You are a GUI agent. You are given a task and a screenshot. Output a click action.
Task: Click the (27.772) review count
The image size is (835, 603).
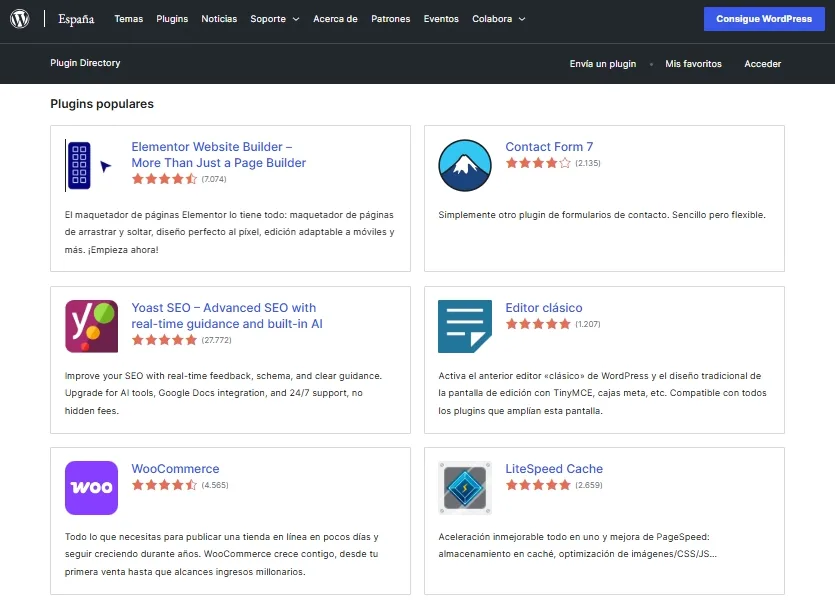216,340
